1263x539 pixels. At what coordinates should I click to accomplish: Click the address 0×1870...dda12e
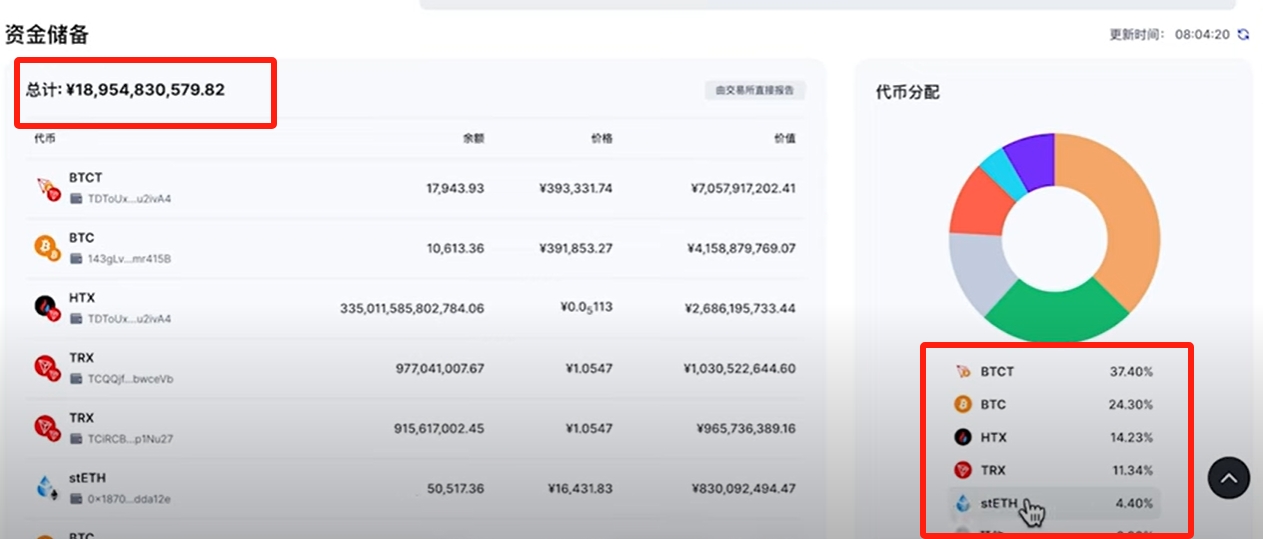(129, 499)
